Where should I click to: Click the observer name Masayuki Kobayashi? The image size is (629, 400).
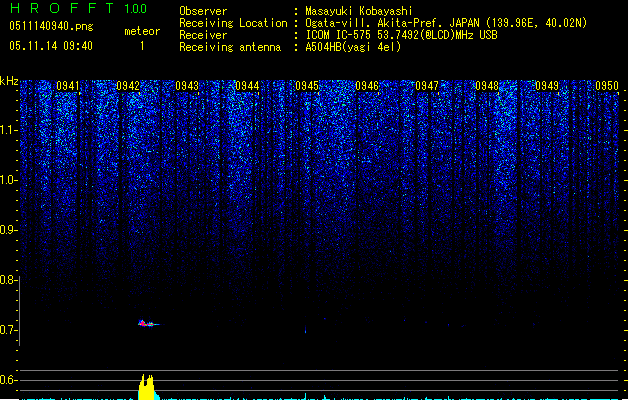point(358,11)
